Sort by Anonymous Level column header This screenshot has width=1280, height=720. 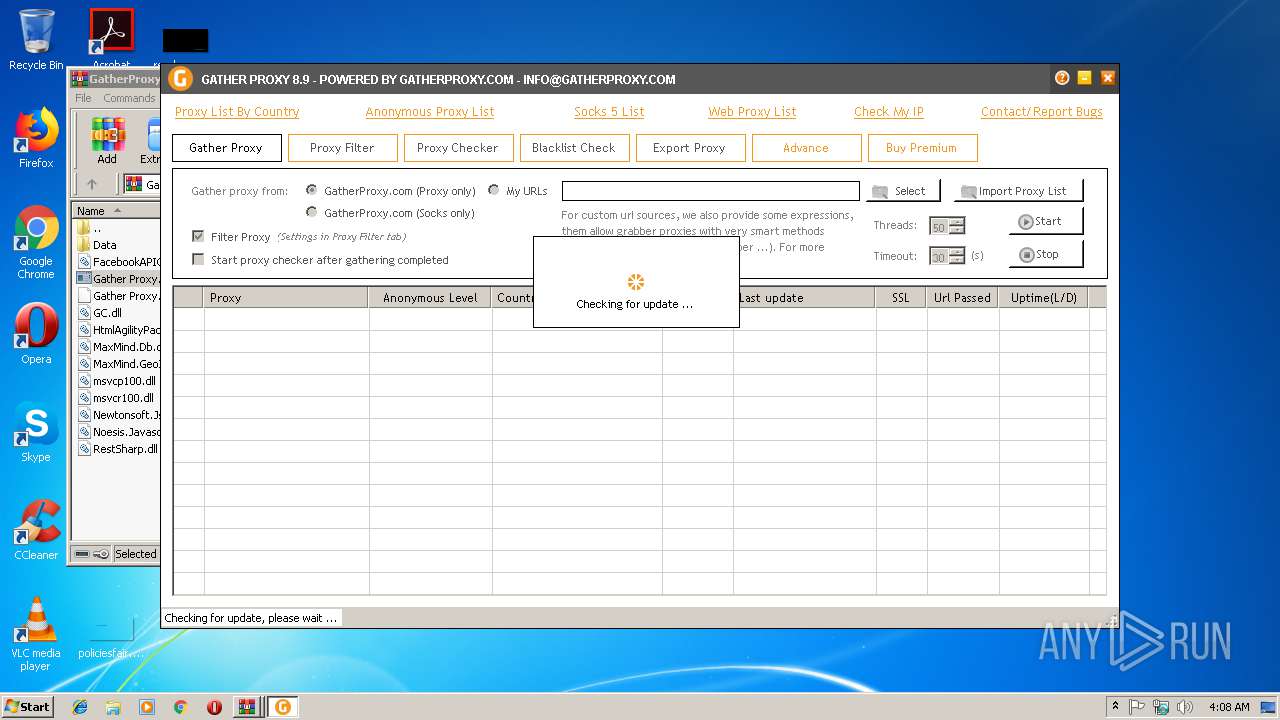(x=430, y=297)
